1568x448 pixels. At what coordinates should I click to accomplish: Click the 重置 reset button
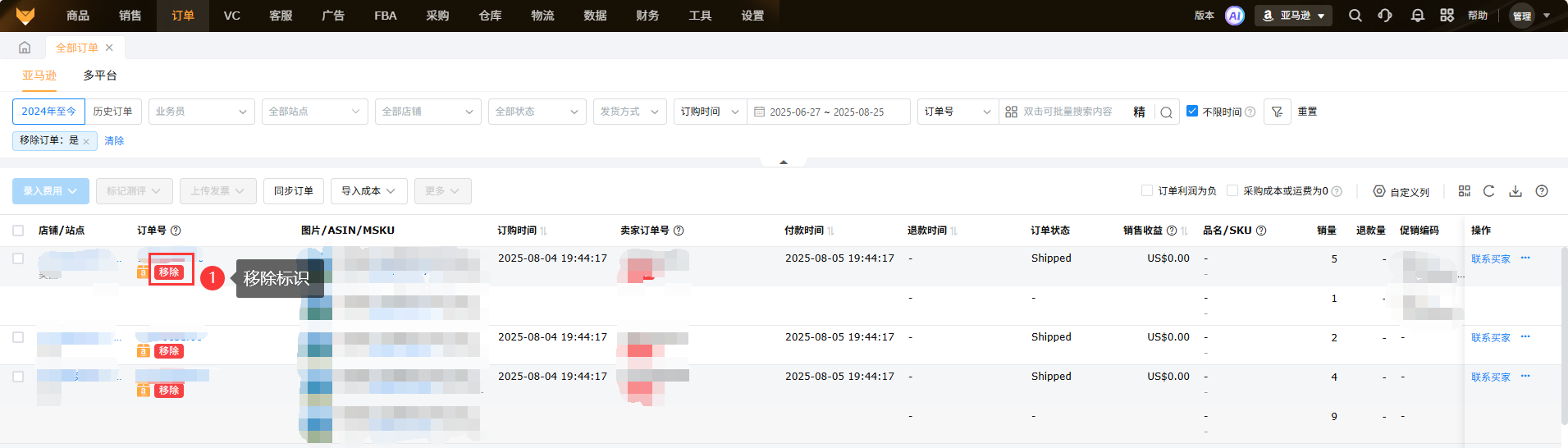pyautogui.click(x=1308, y=112)
